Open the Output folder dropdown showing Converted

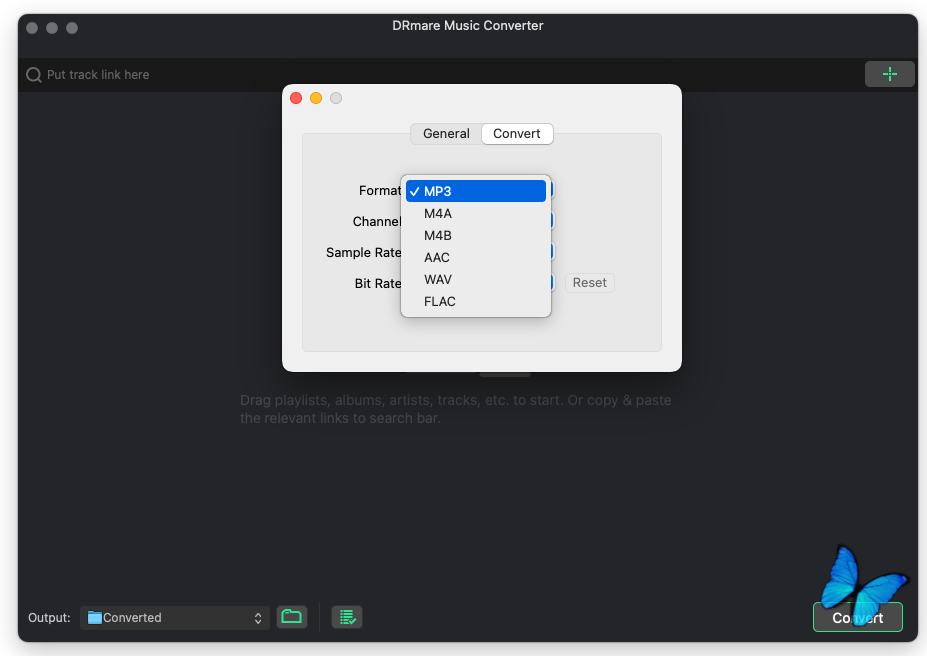coord(175,618)
